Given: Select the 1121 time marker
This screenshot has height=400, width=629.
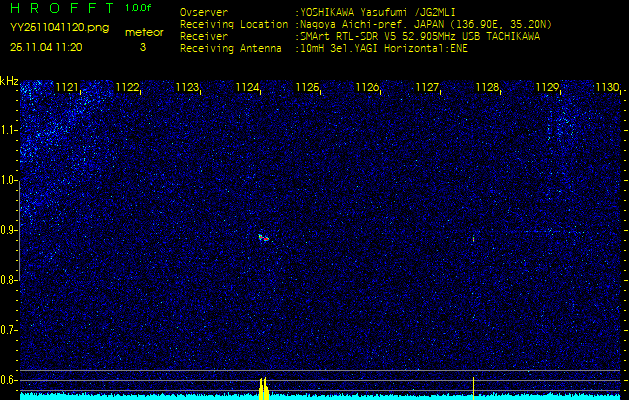Looking at the screenshot, I should [x=67, y=88].
